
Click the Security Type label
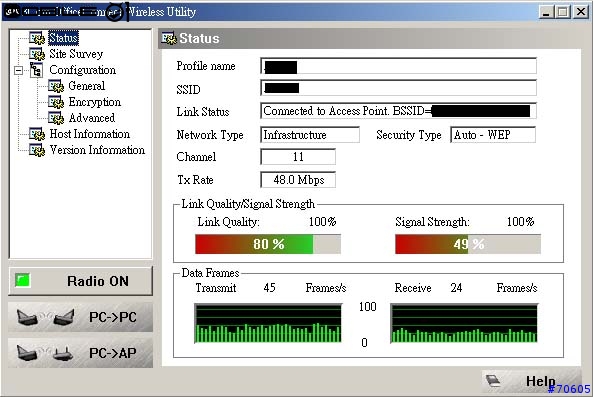(409, 135)
